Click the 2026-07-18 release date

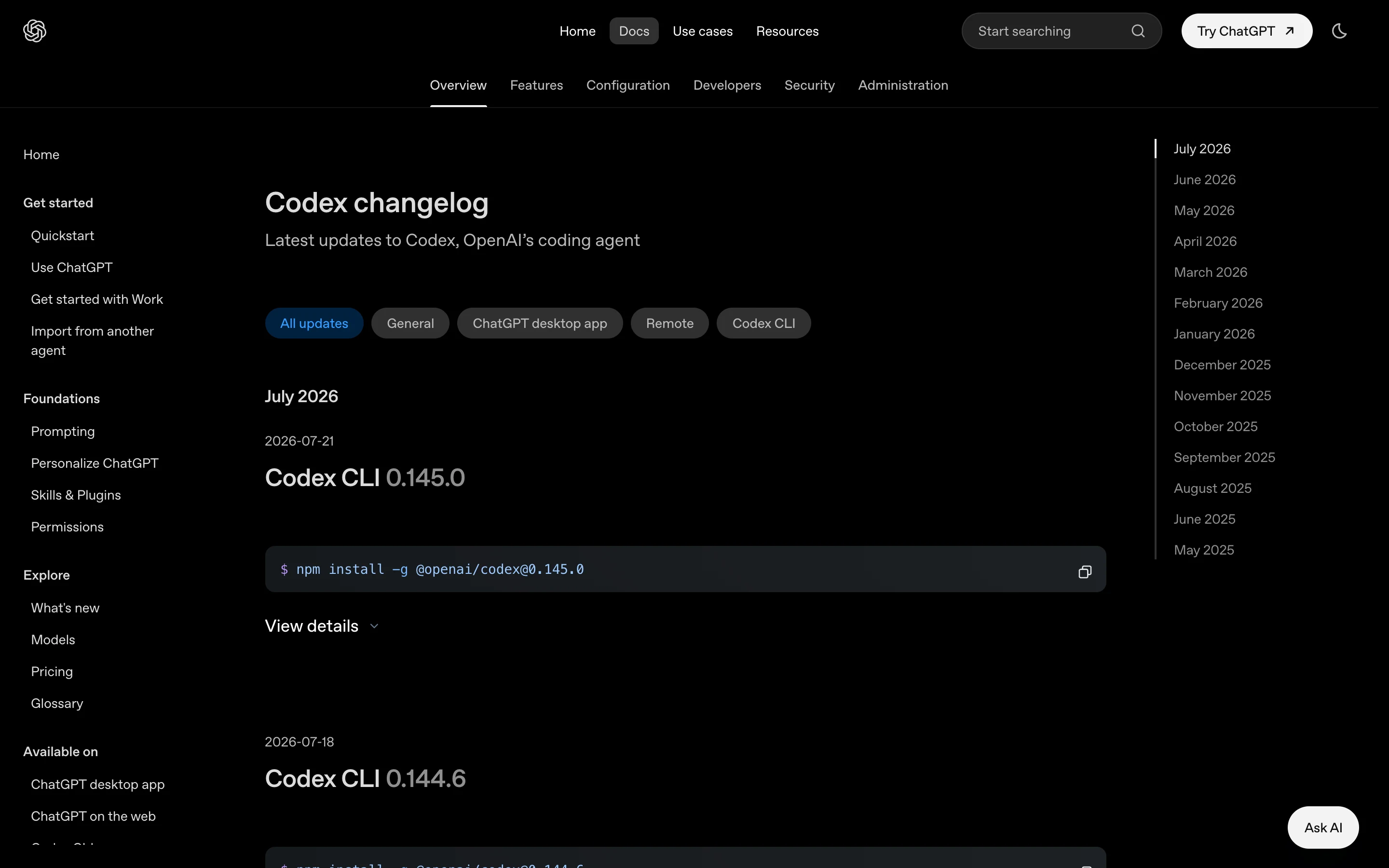point(299,742)
